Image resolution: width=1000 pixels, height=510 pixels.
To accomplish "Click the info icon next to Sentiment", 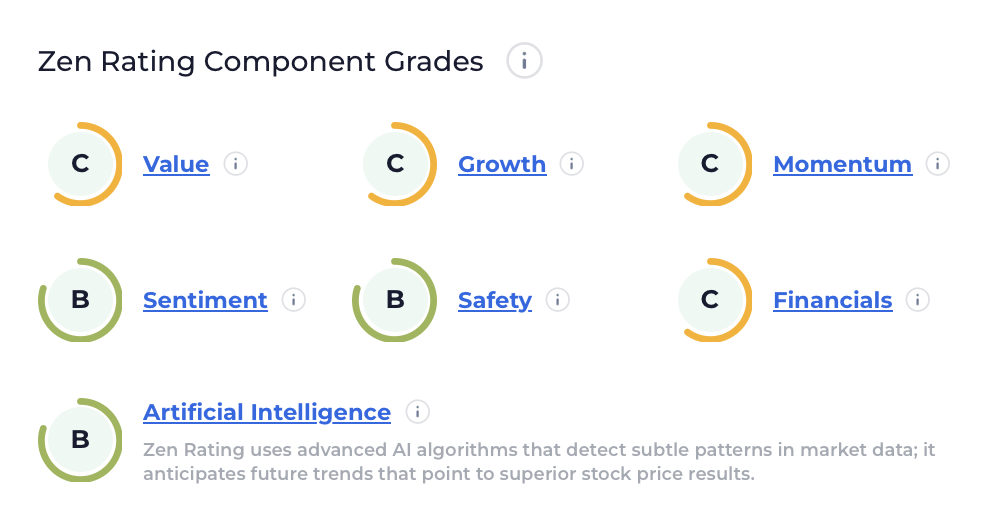I will [293, 300].
